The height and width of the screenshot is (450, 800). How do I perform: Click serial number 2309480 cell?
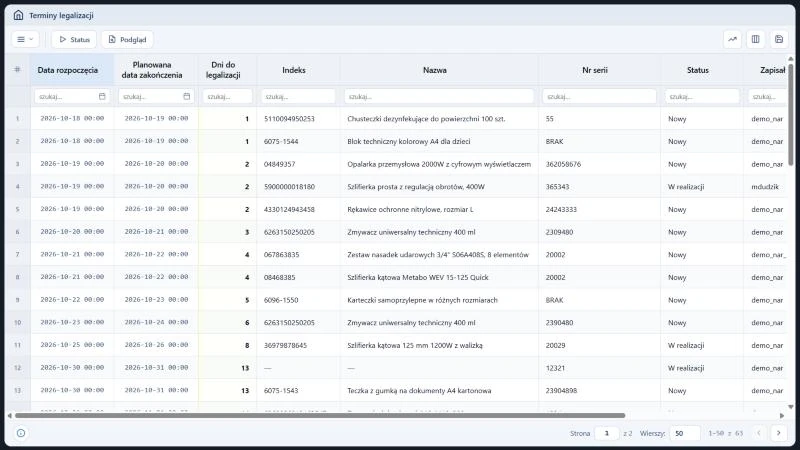(599, 232)
